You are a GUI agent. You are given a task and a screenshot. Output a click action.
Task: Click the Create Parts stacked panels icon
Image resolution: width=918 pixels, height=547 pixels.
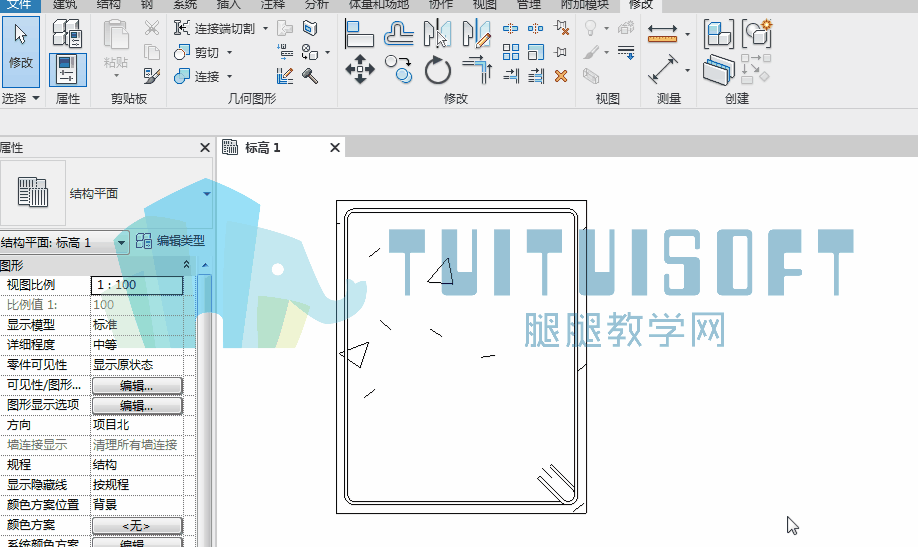coord(718,70)
